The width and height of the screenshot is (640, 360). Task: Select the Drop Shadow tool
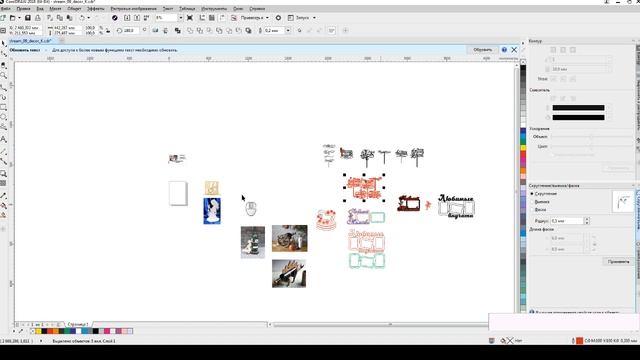3,173
